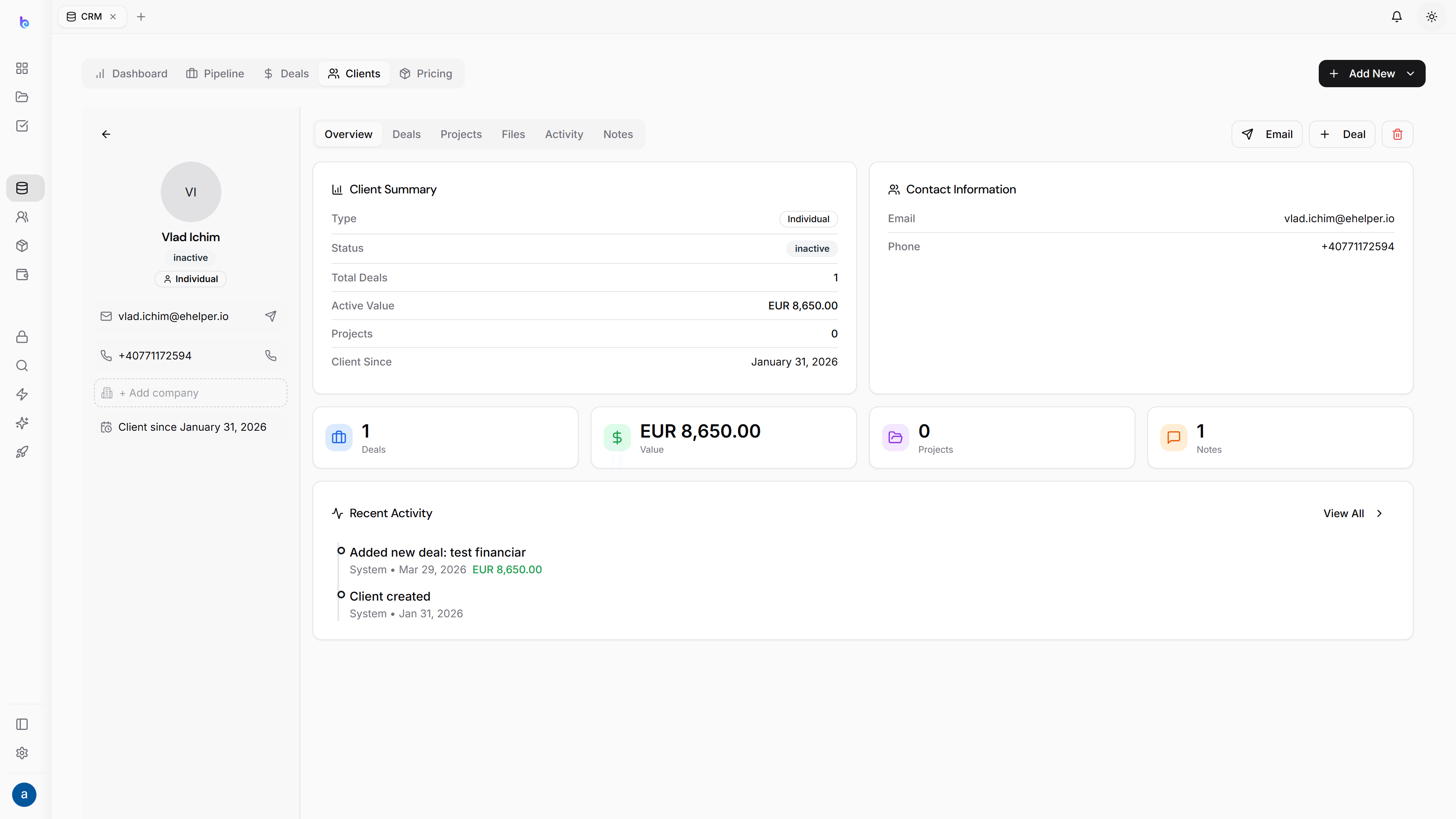Screen dimensions: 1456x819
Task: Select the CRM database icon in sidebar
Action: point(25,188)
